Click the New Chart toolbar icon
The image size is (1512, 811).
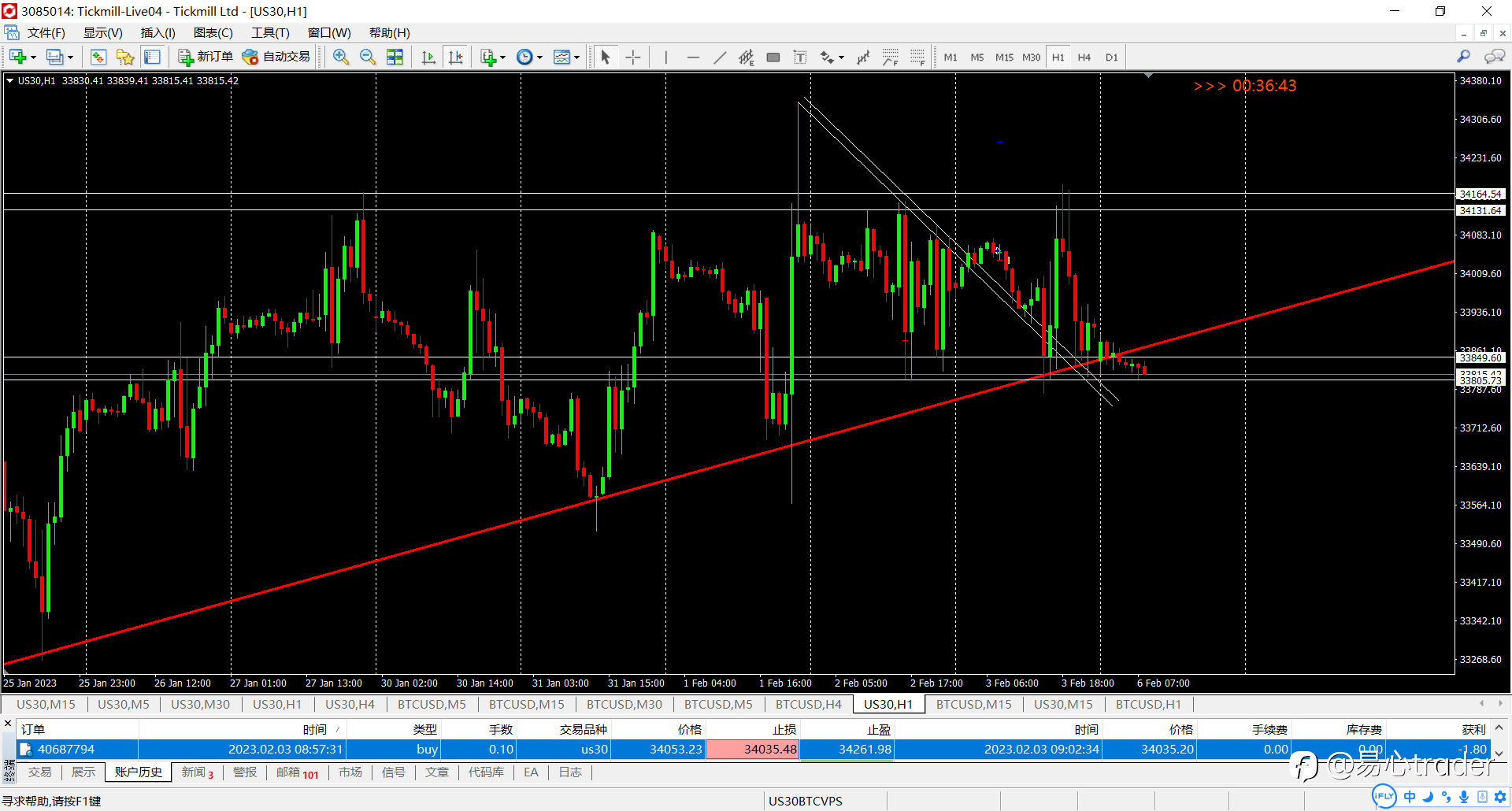(17, 57)
